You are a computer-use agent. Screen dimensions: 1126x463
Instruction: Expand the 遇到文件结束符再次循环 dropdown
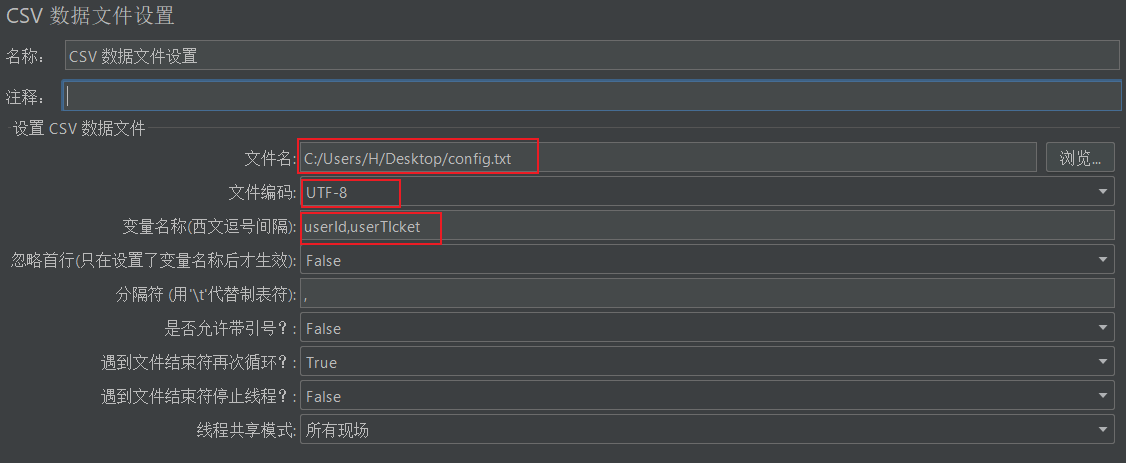1103,362
